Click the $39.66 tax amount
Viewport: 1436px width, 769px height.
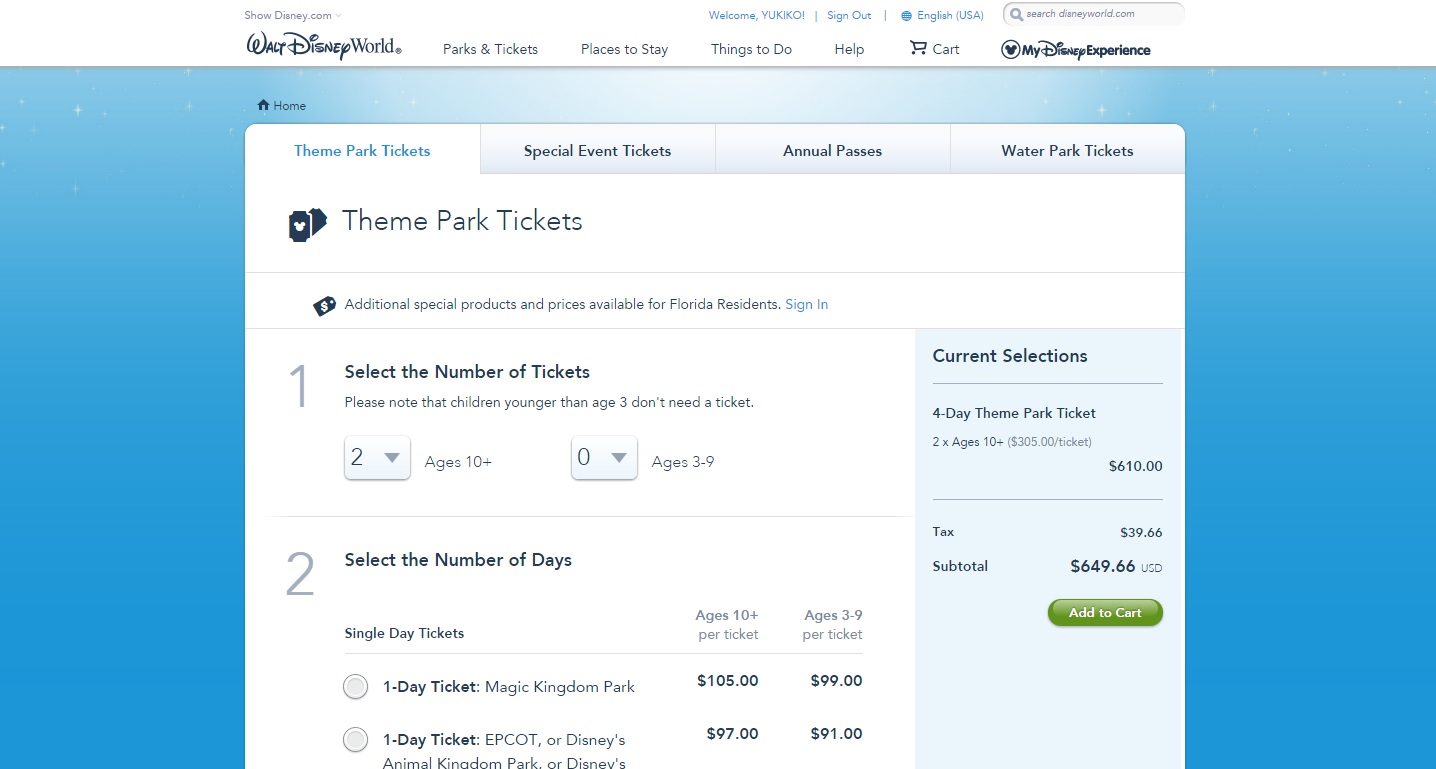tap(1141, 533)
